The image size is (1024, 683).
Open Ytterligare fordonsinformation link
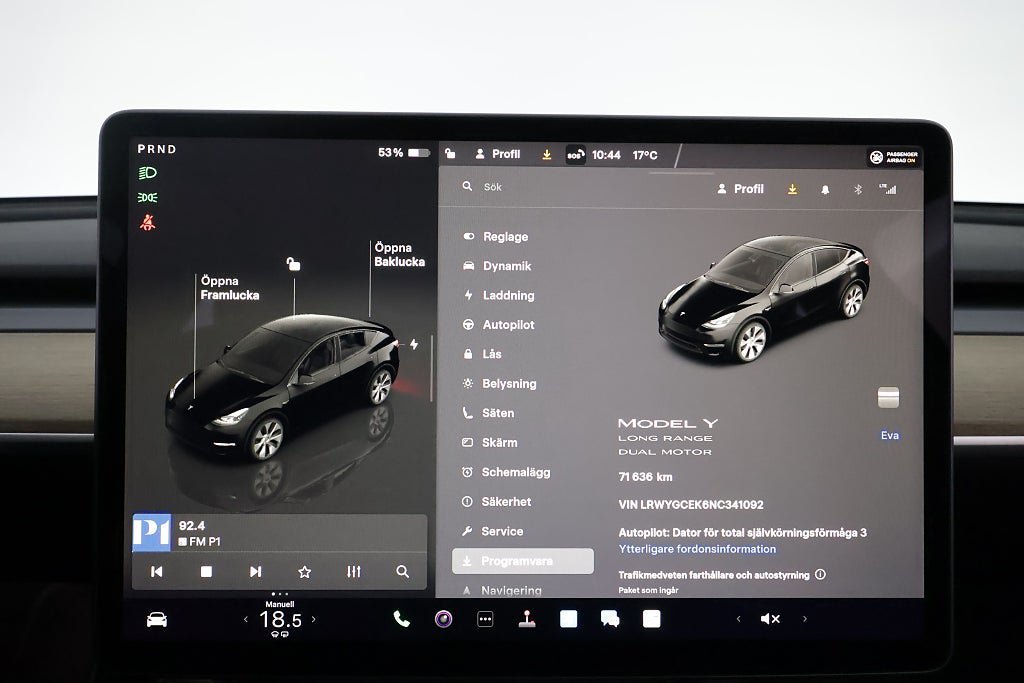(x=697, y=549)
